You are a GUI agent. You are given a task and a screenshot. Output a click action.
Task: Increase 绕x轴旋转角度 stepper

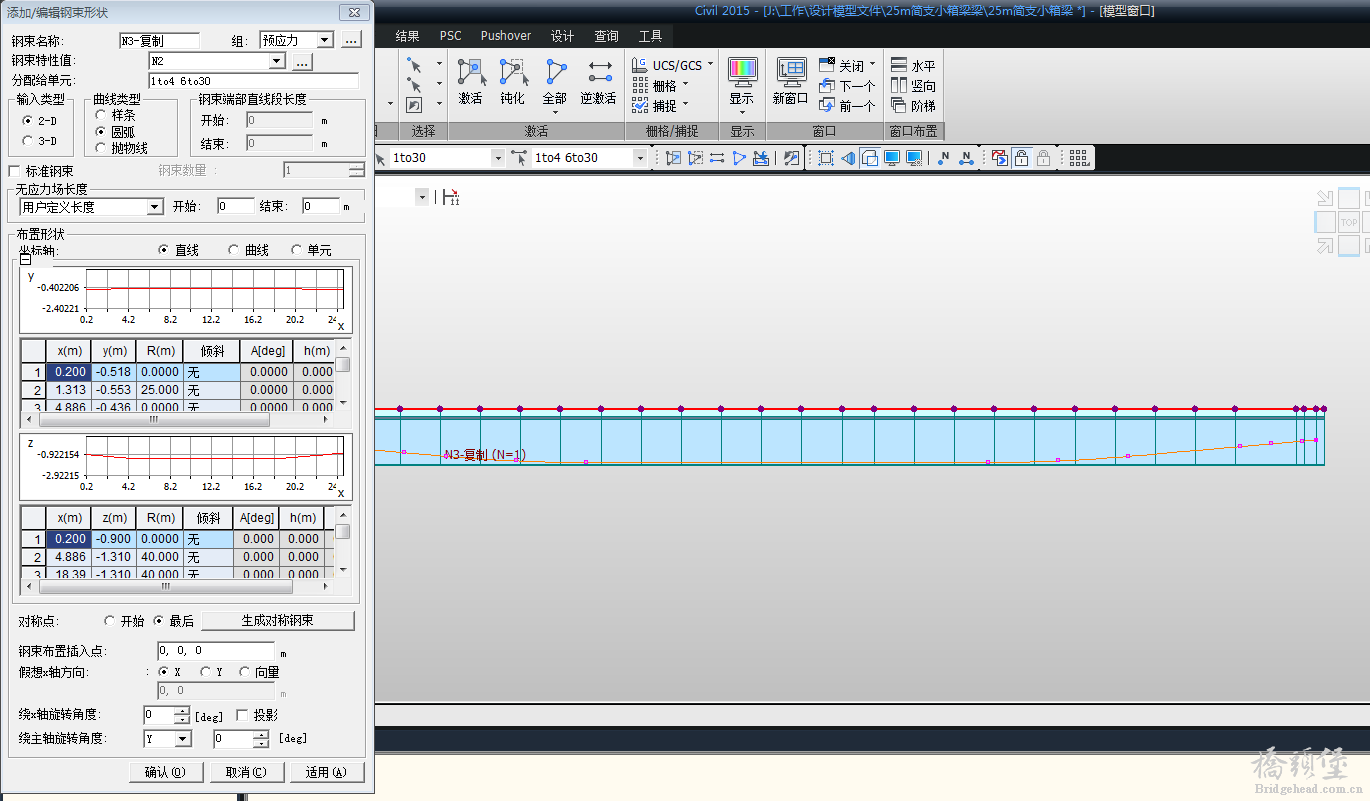182,711
